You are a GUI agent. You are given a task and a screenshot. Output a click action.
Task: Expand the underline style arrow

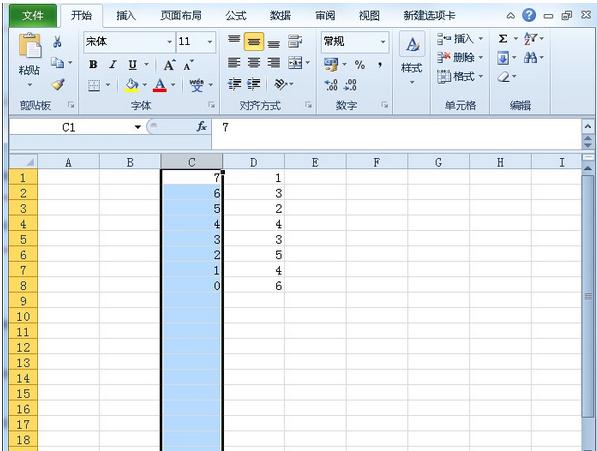(146, 65)
